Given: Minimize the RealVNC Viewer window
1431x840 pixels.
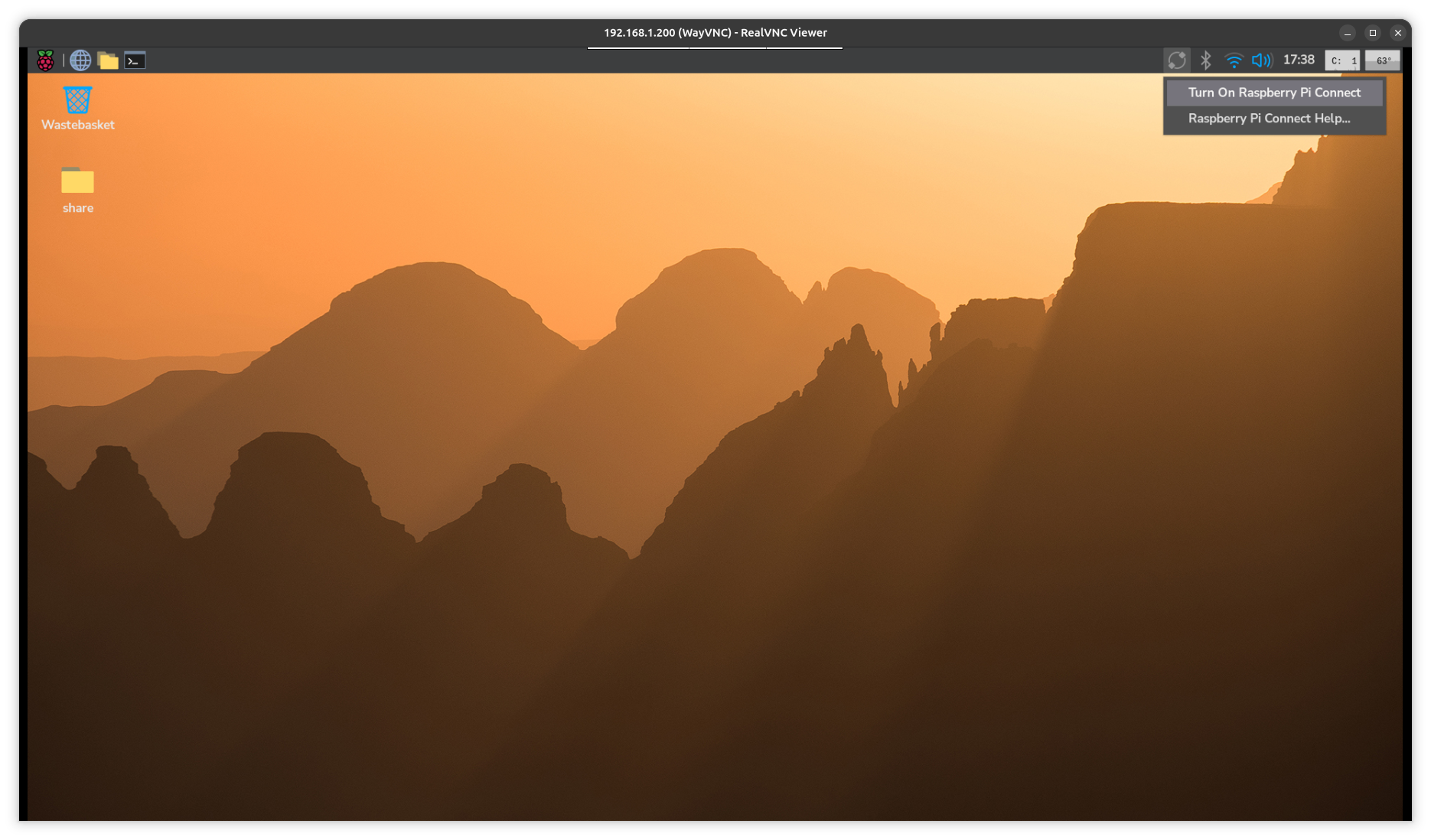Looking at the screenshot, I should point(1348,33).
